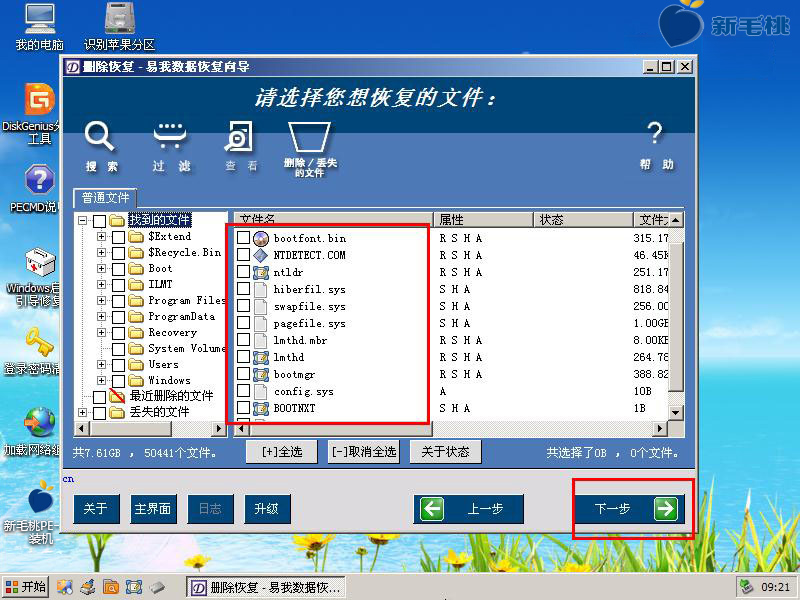Click the $Extend folder icon
The width and height of the screenshot is (800, 600).
(136, 236)
